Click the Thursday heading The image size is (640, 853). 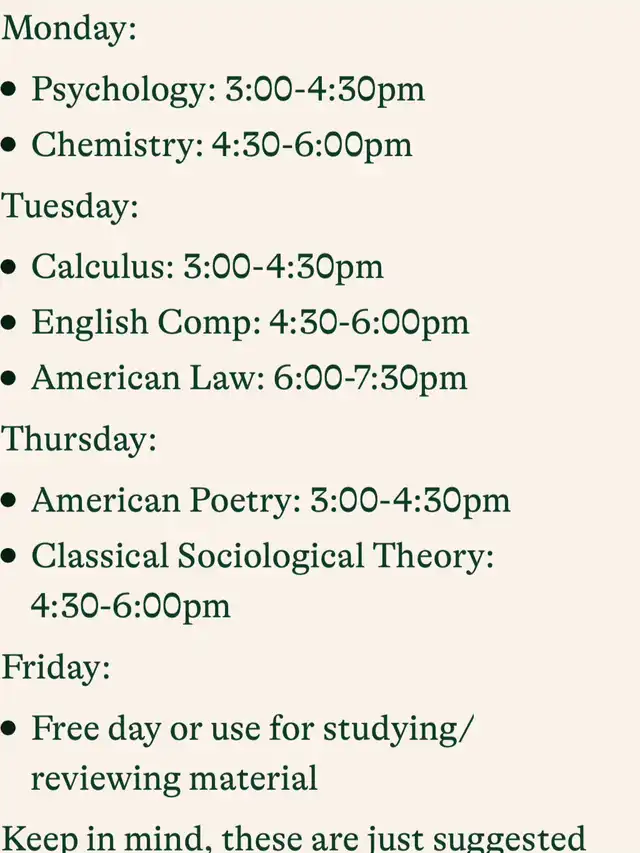pyautogui.click(x=79, y=439)
